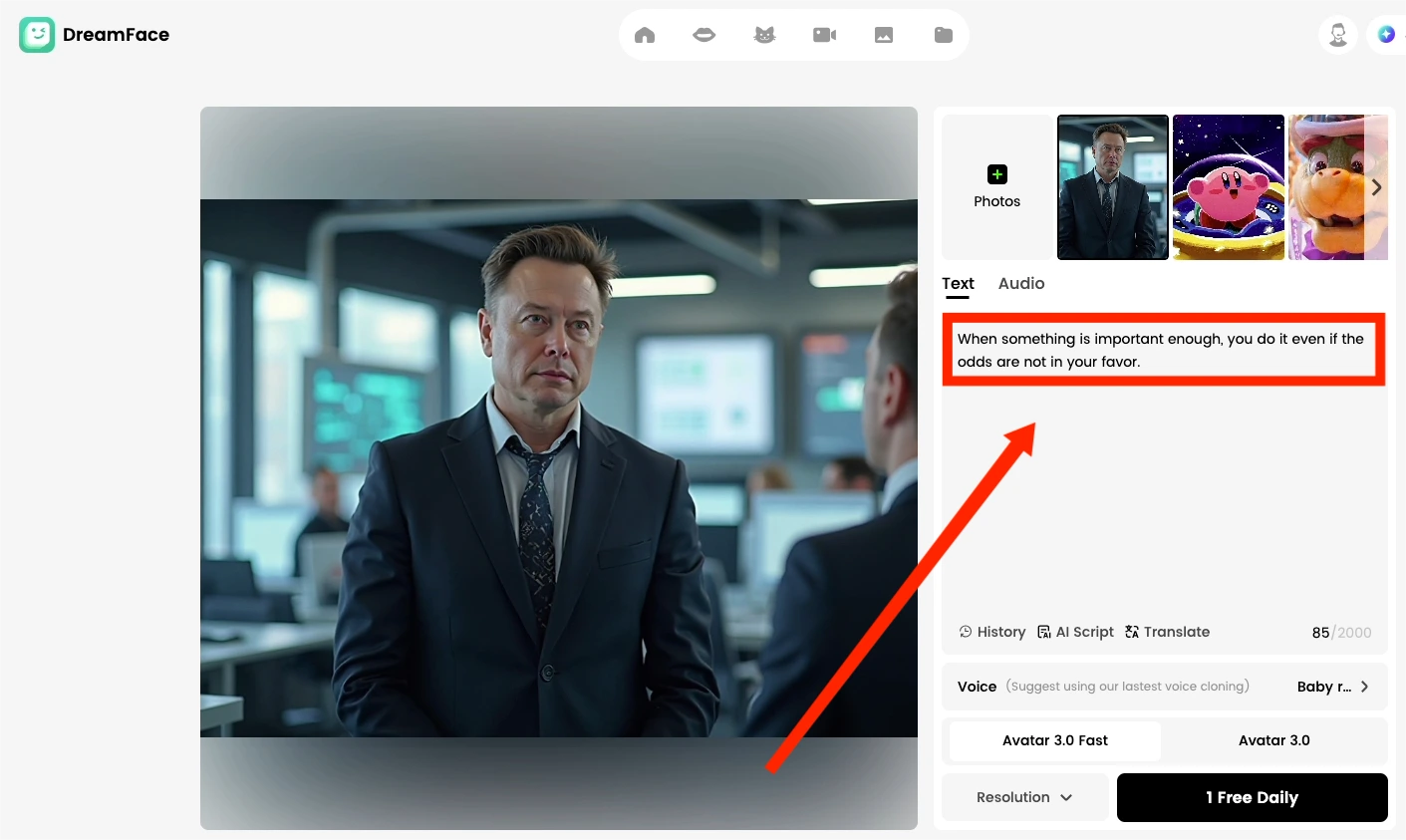The image size is (1406, 840).
Task: Switch to Avatar 3.0 mode
Action: [x=1273, y=740]
